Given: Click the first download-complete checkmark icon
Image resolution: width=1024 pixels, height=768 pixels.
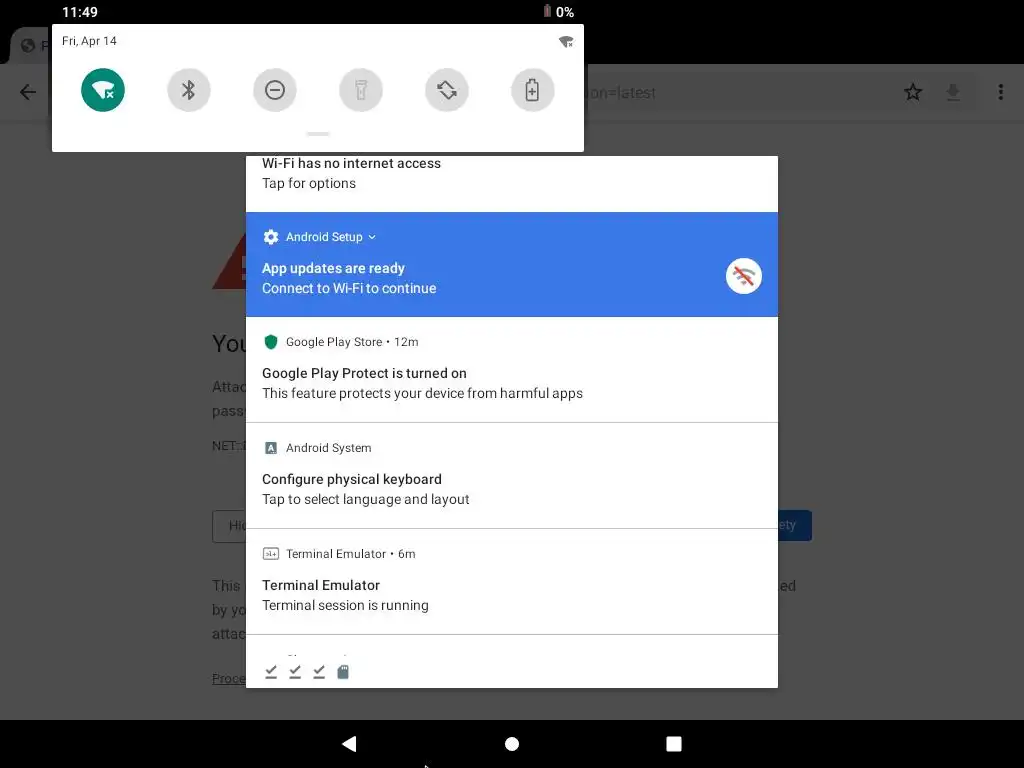Looking at the screenshot, I should tap(271, 671).
